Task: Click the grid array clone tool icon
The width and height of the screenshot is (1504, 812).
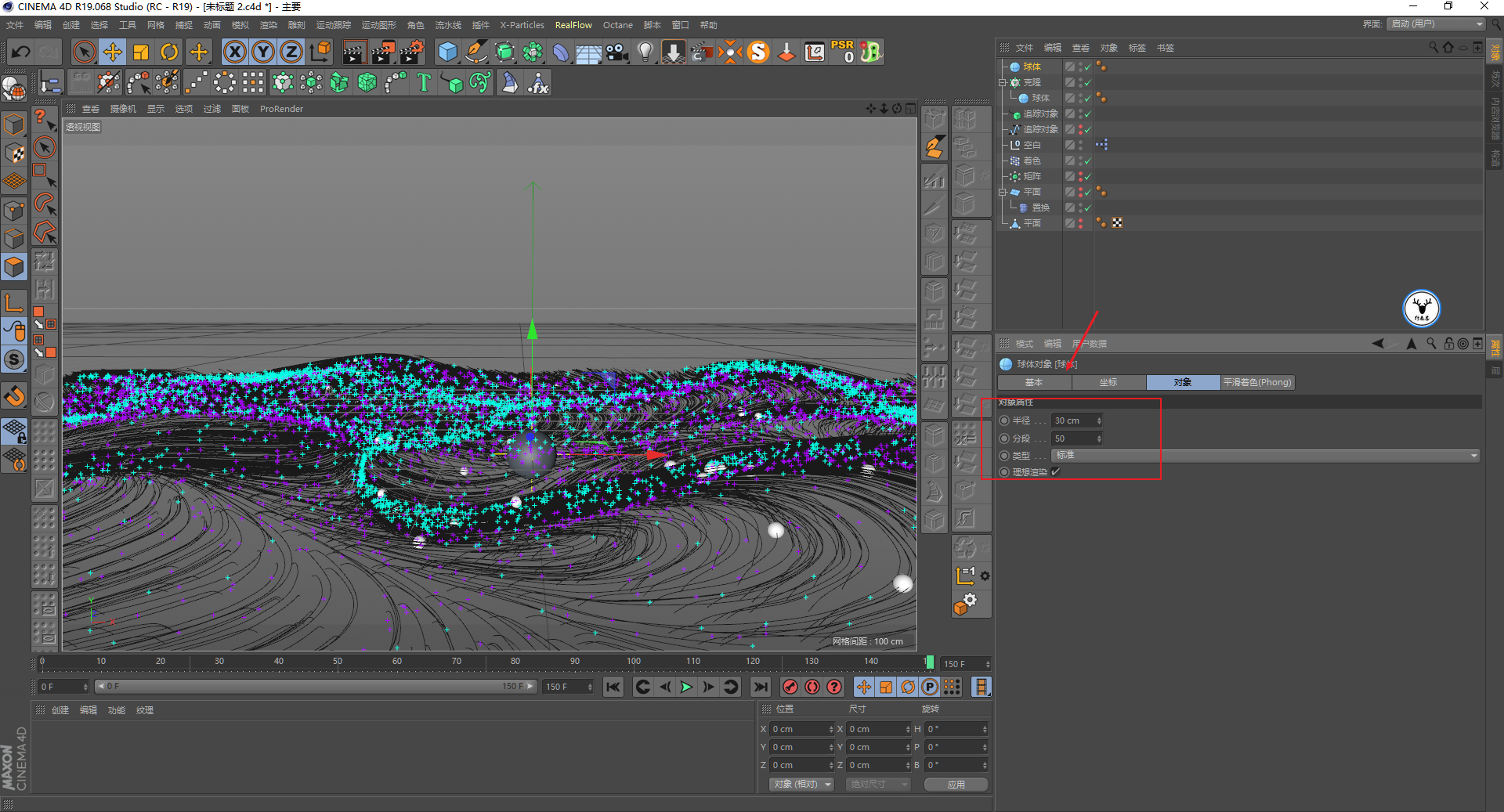Action: click(x=252, y=83)
